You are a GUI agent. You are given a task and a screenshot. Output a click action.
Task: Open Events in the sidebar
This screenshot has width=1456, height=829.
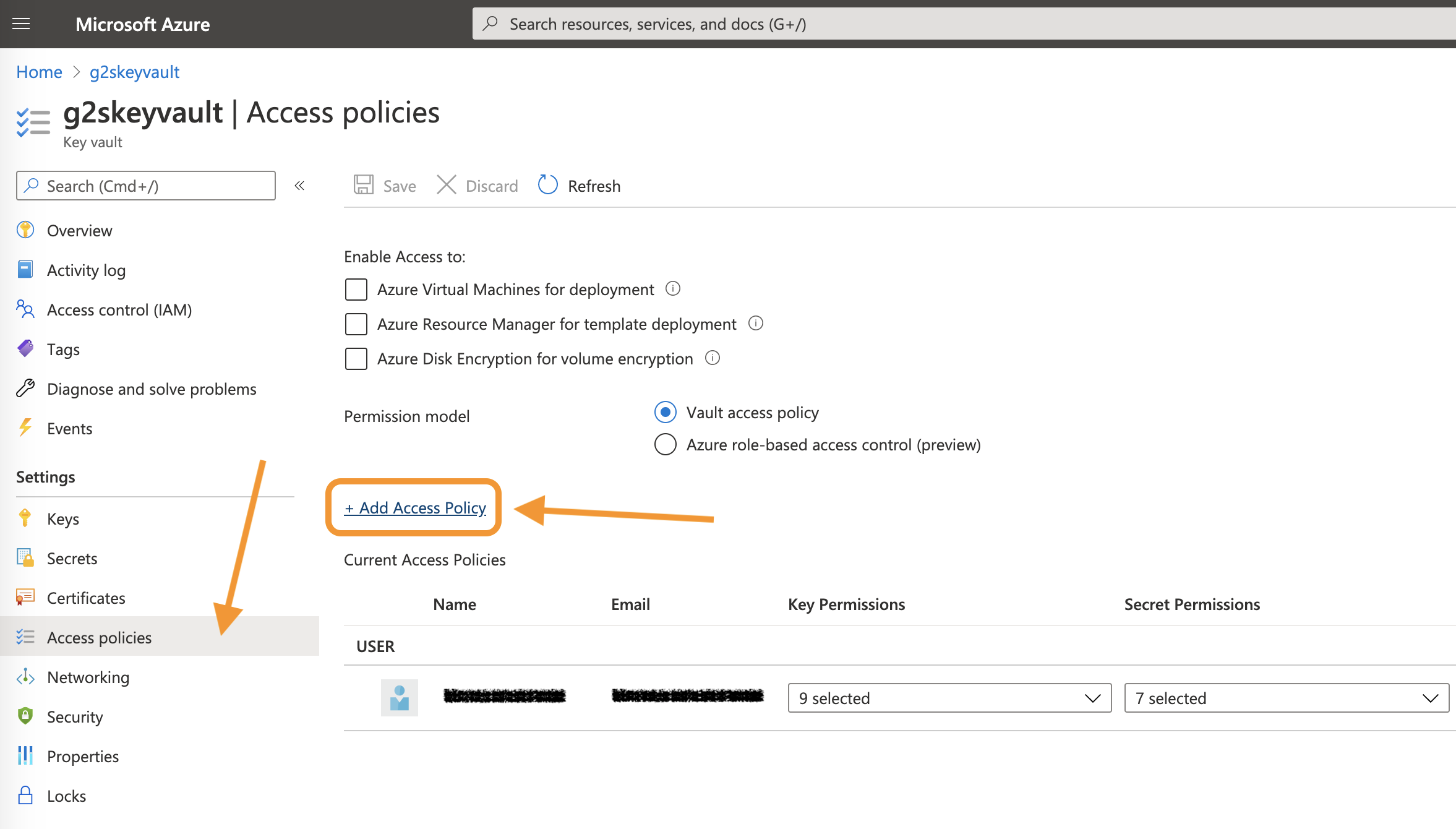tap(69, 429)
